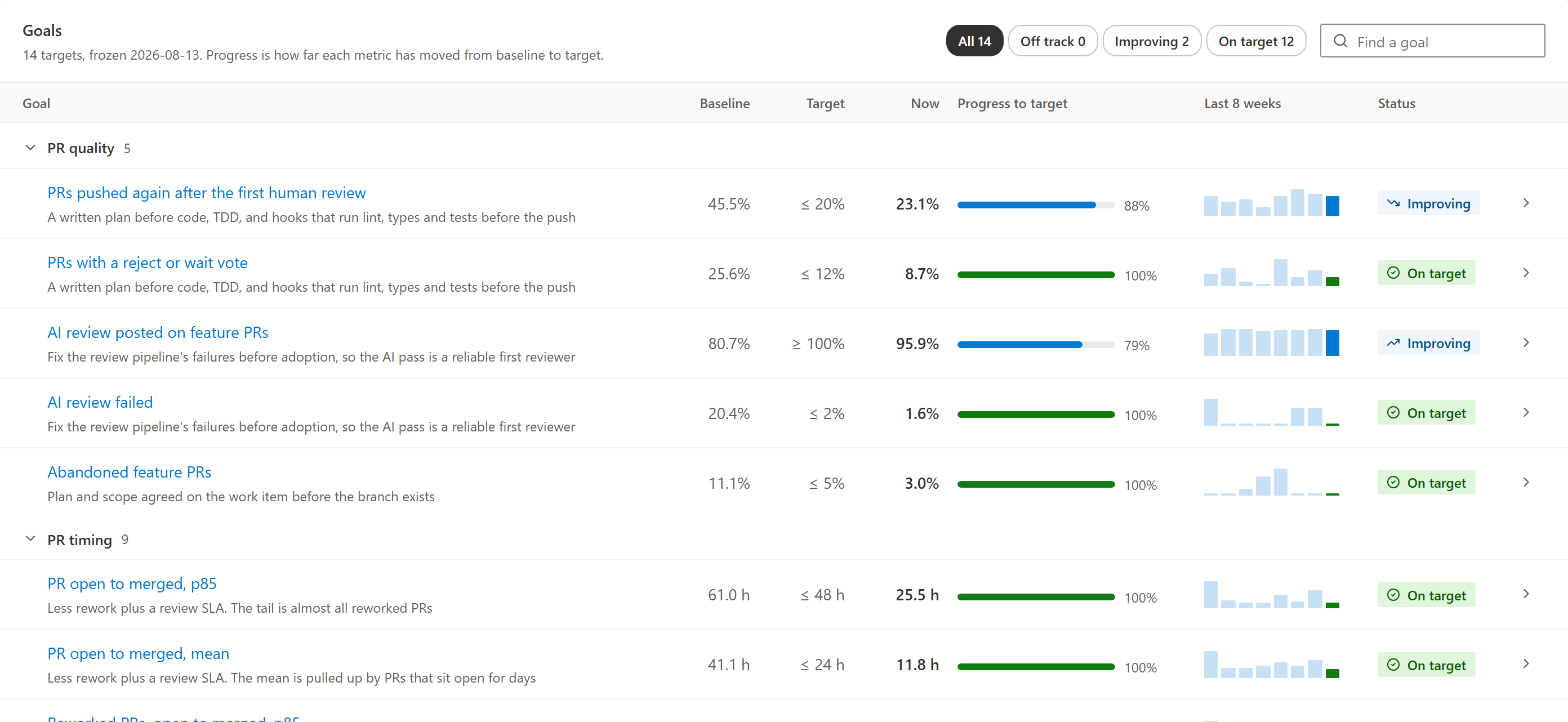
Task: Click the search magnifier icon
Action: 1340,41
